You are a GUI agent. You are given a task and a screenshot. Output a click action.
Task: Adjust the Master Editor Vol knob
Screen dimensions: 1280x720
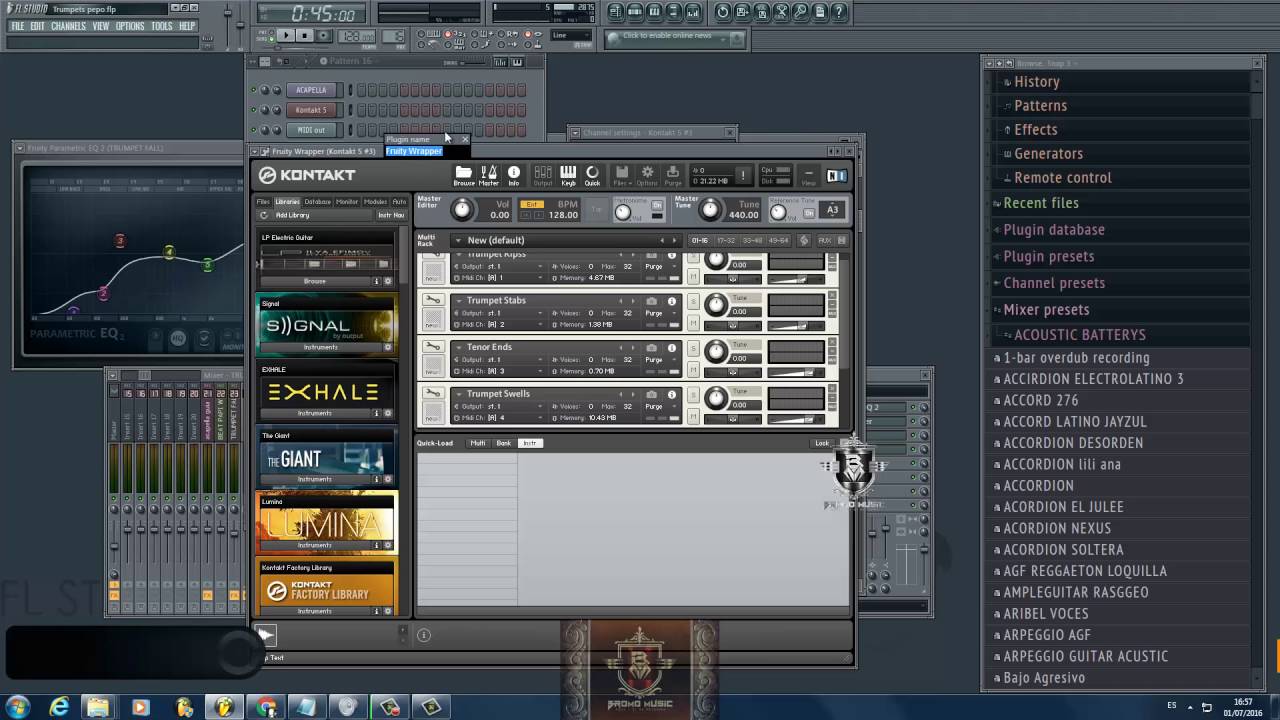[462, 209]
